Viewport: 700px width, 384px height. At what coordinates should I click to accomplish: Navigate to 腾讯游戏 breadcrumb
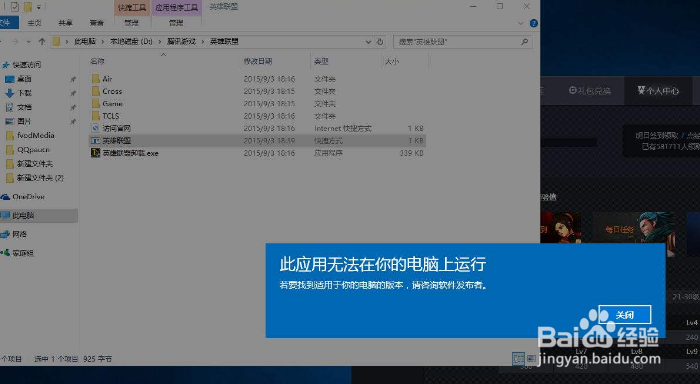click(x=181, y=42)
